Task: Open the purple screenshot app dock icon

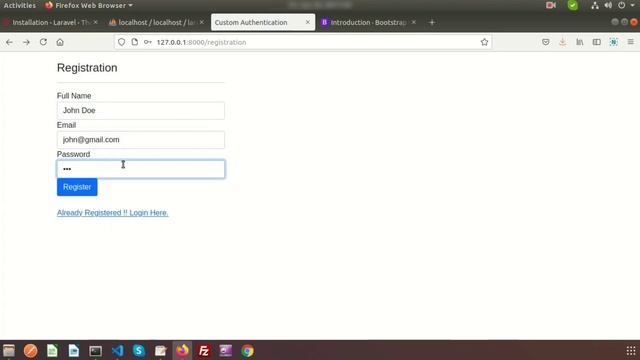Action: (x=226, y=351)
